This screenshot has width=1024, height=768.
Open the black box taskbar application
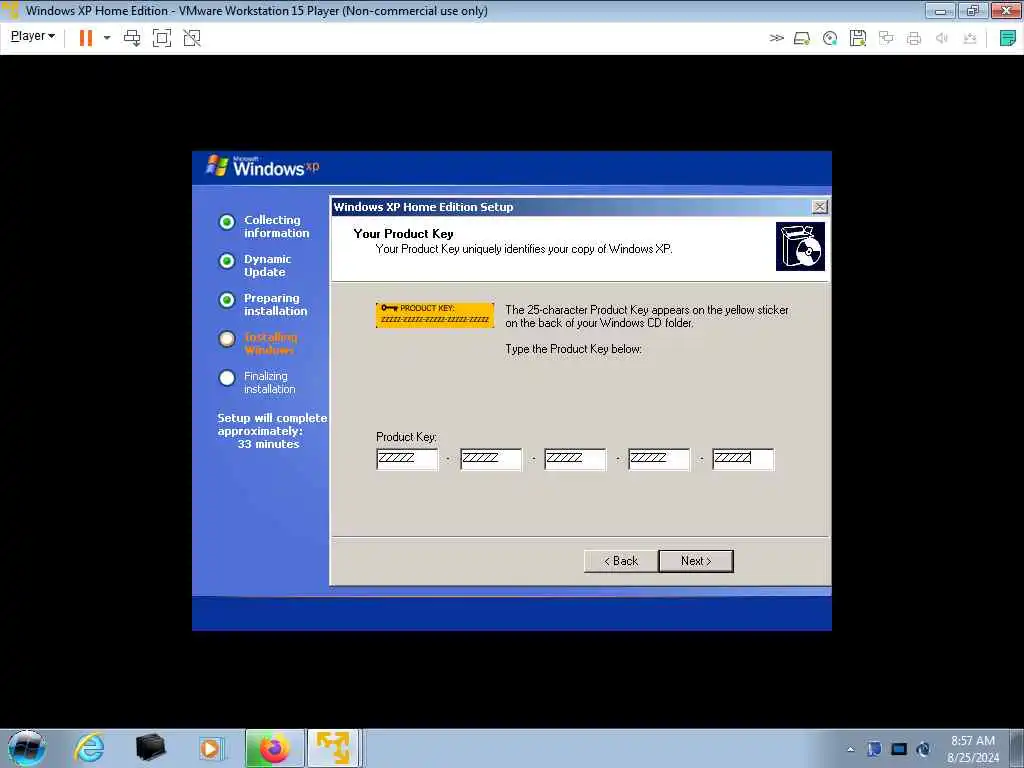tap(151, 748)
